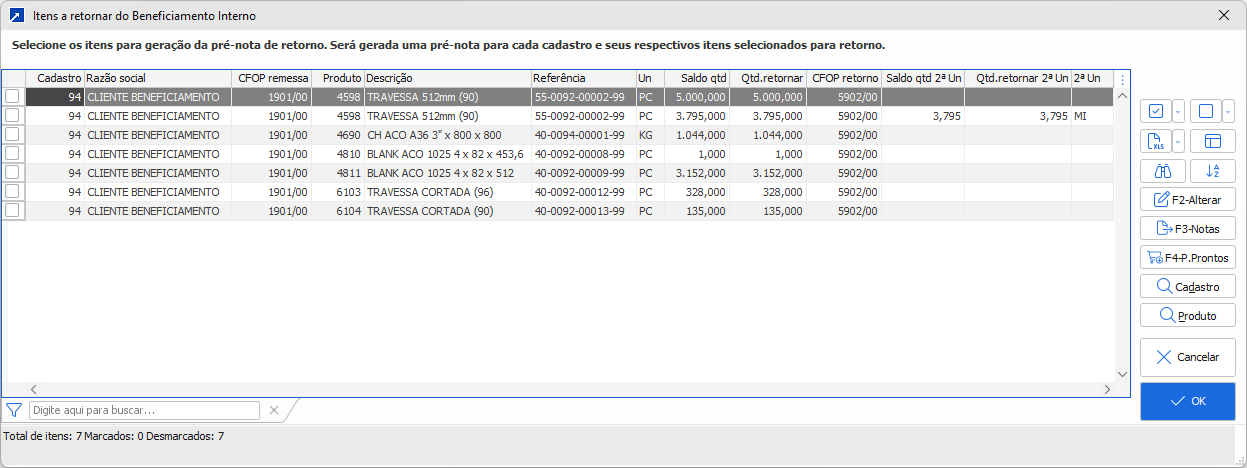Click the 'Digite aqui para buscar' search field
Screen dimensions: 1247x468
coord(145,410)
